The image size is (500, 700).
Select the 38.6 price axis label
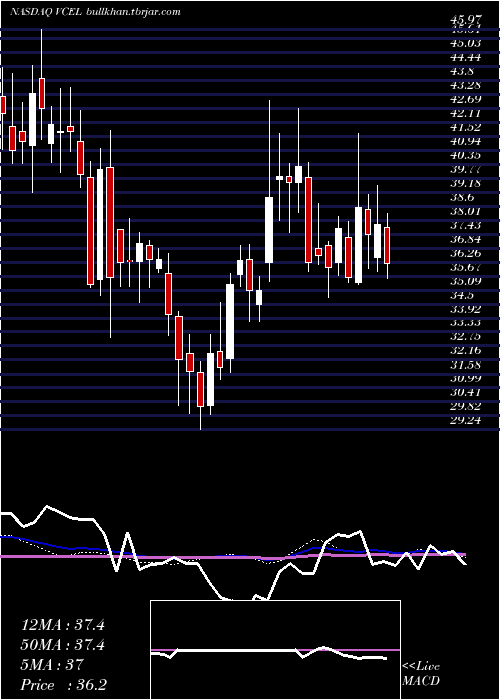click(x=463, y=197)
